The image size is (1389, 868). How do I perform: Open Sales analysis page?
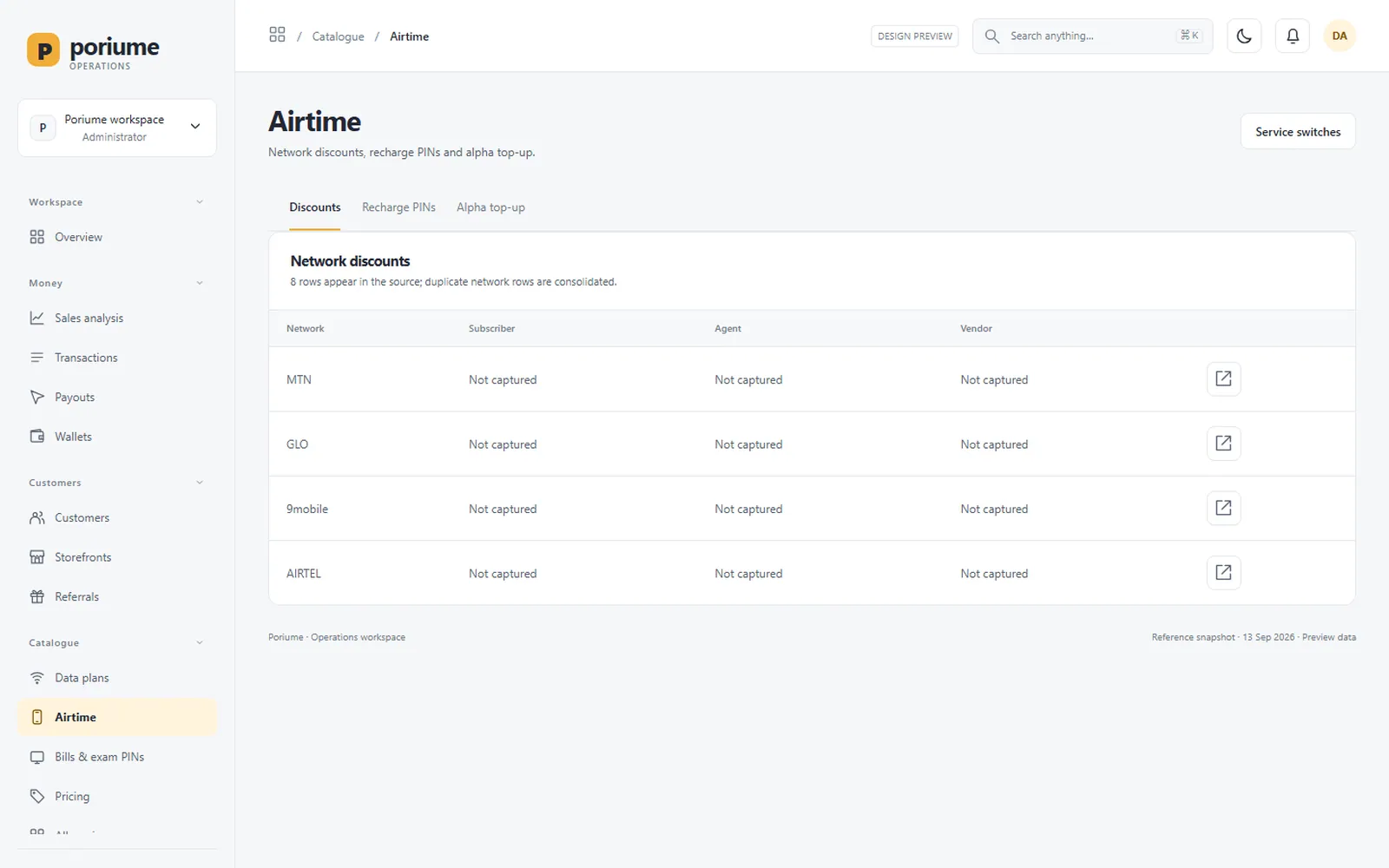point(117,318)
